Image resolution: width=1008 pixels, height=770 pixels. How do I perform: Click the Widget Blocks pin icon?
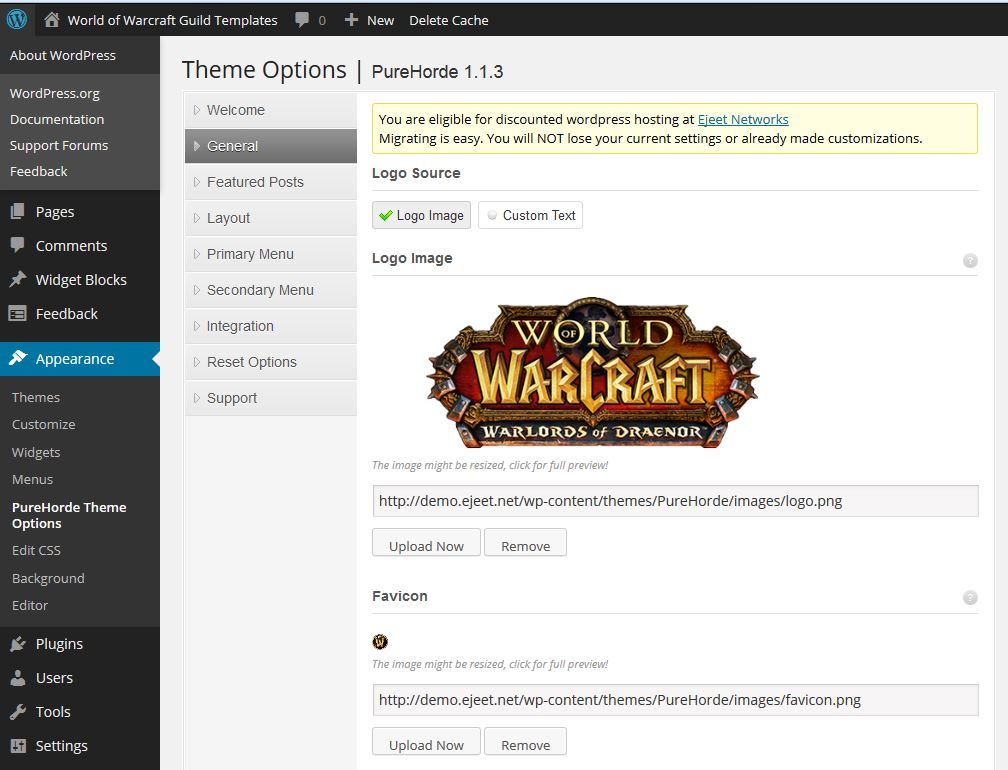18,279
